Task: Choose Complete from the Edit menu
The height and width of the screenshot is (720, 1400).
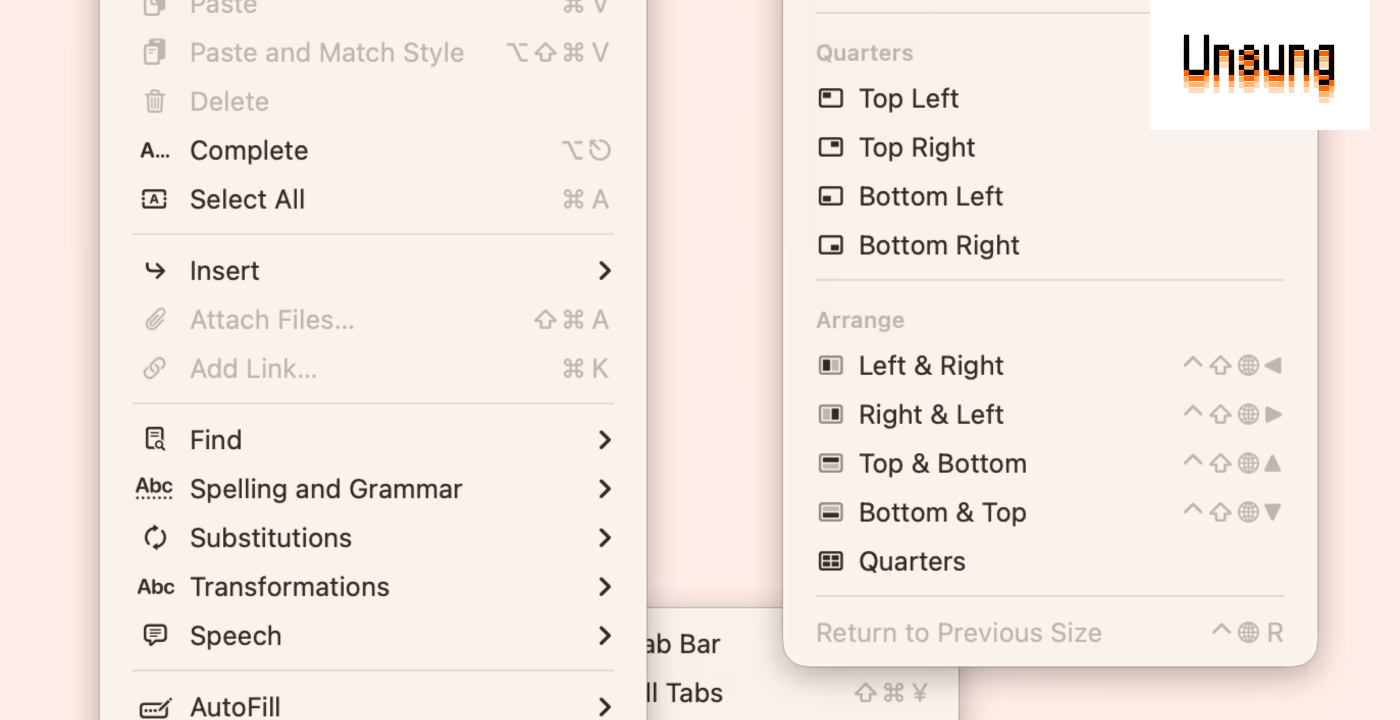Action: pos(249,151)
